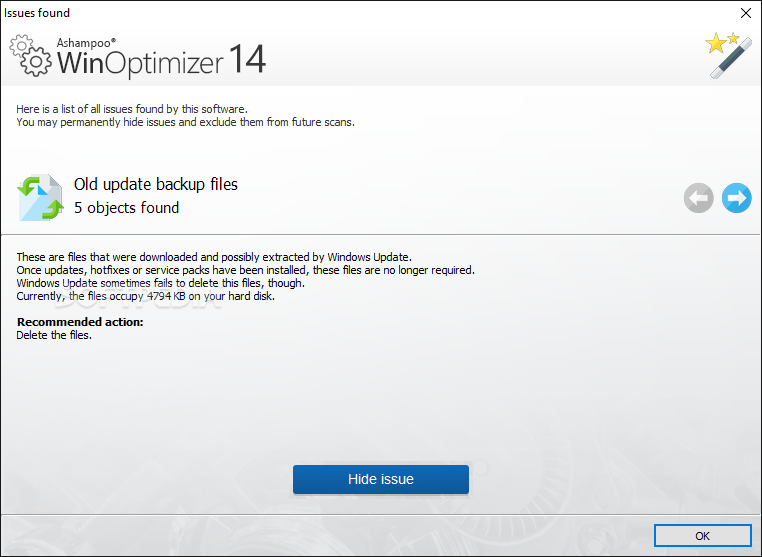Click 'Windows Update sometimes fails' line
This screenshot has width=762, height=557.
click(x=161, y=283)
